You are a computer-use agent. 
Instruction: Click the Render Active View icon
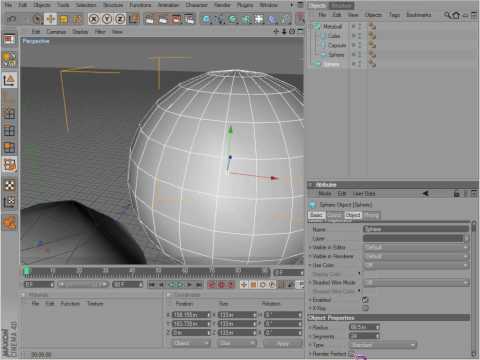coord(149,19)
